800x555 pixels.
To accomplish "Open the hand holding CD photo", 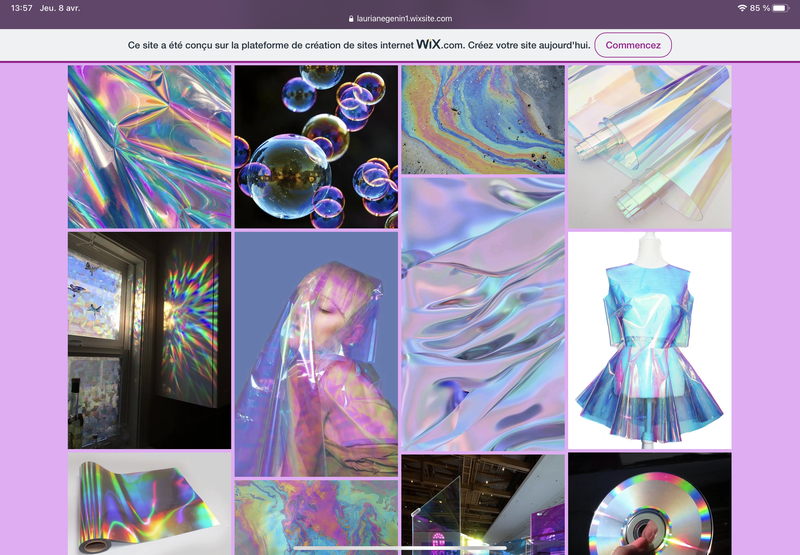I will 649,504.
